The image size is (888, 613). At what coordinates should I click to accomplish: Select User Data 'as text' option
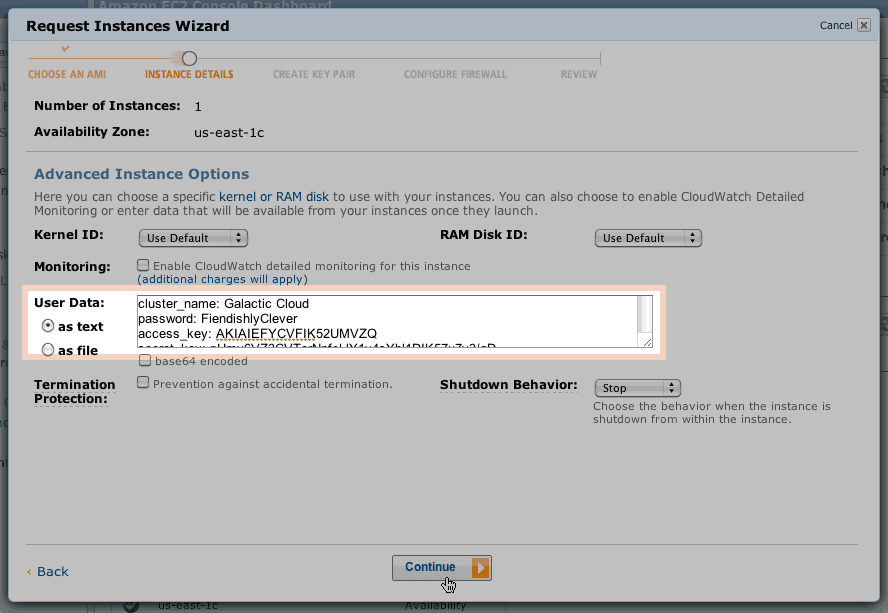pos(48,326)
